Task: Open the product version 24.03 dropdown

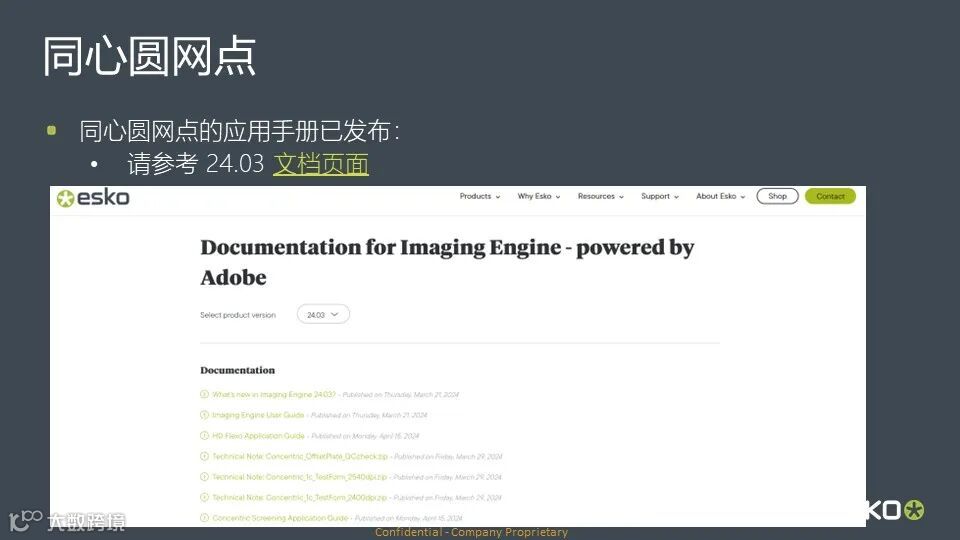Action: (x=323, y=314)
